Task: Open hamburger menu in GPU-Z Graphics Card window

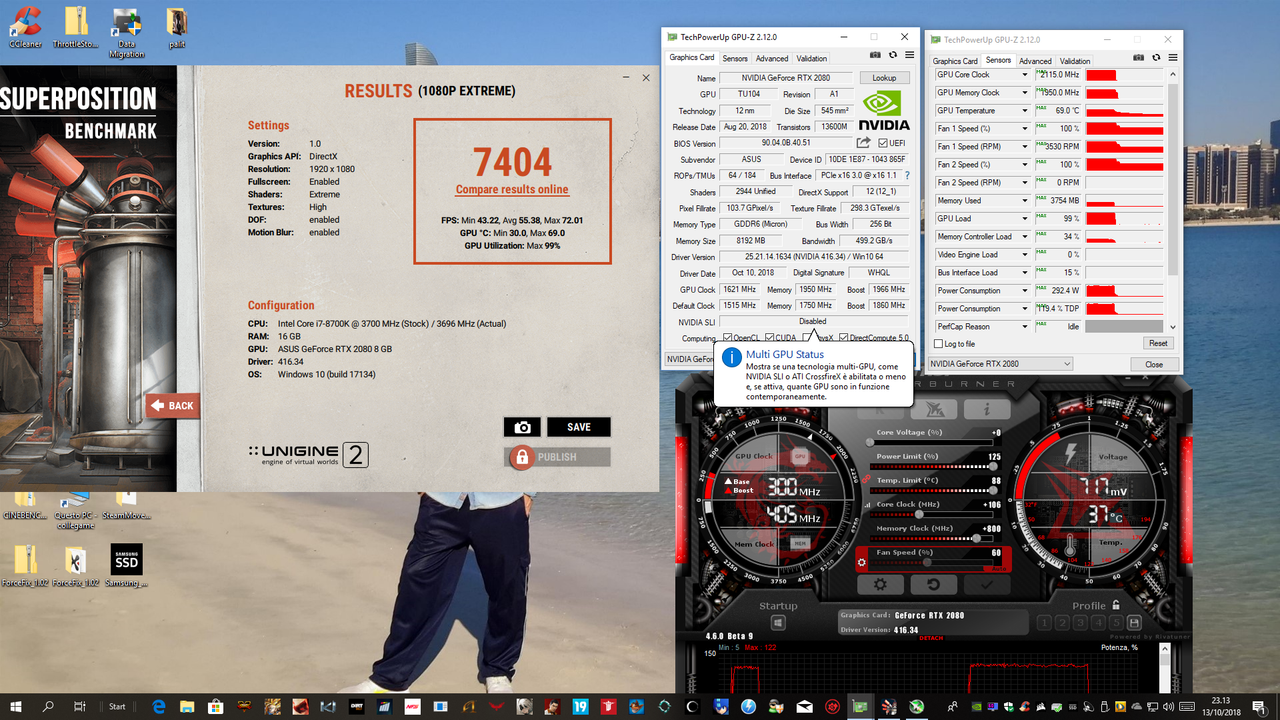Action: coord(909,56)
